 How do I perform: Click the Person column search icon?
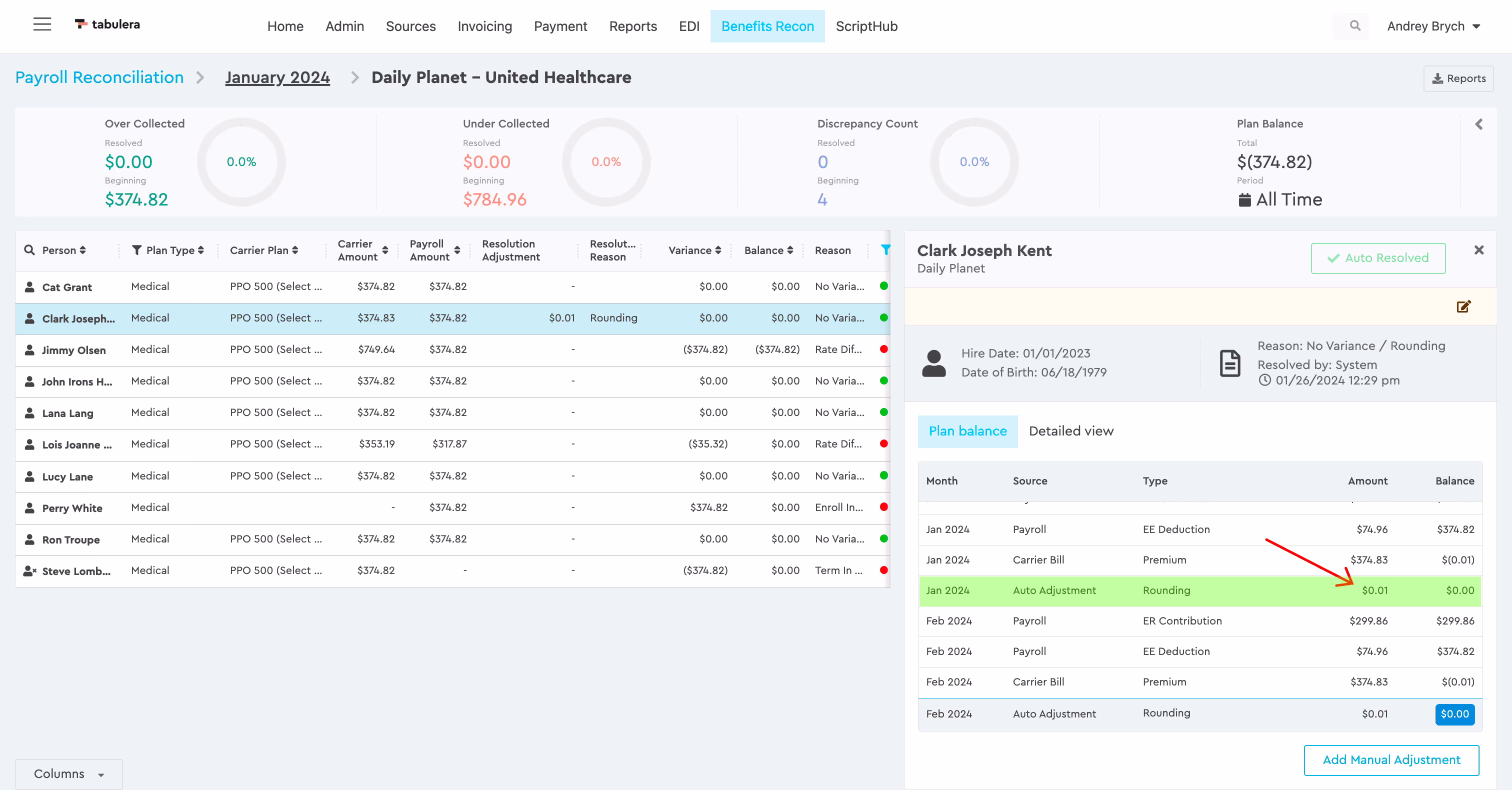(x=29, y=250)
